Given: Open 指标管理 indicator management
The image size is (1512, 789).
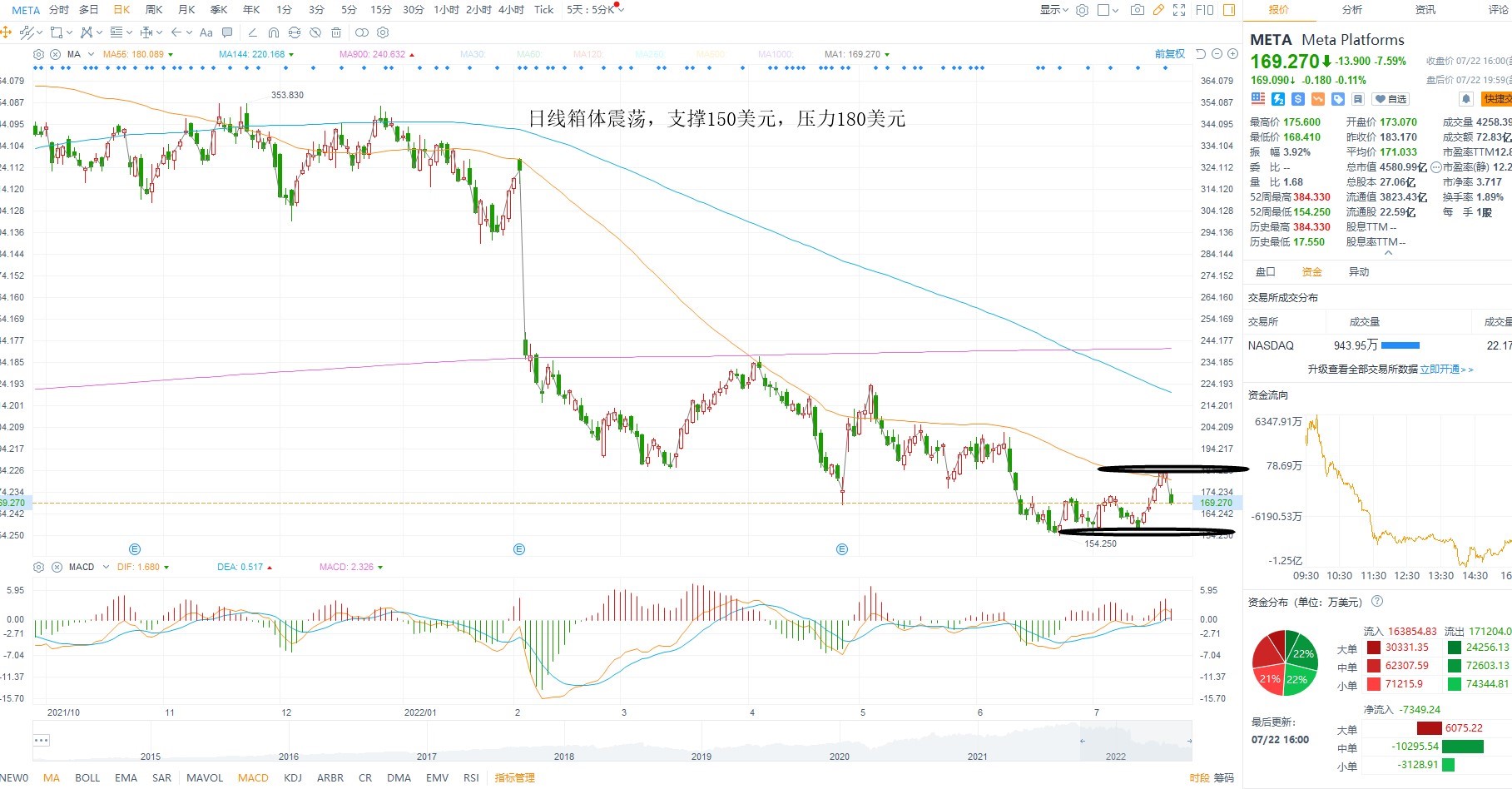Looking at the screenshot, I should 514,778.
